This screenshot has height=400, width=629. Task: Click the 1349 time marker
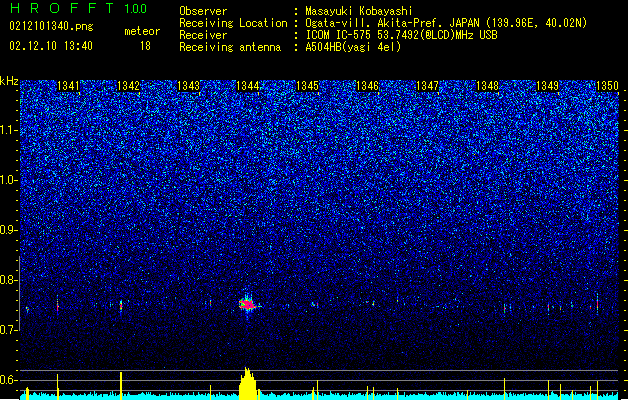point(547,86)
